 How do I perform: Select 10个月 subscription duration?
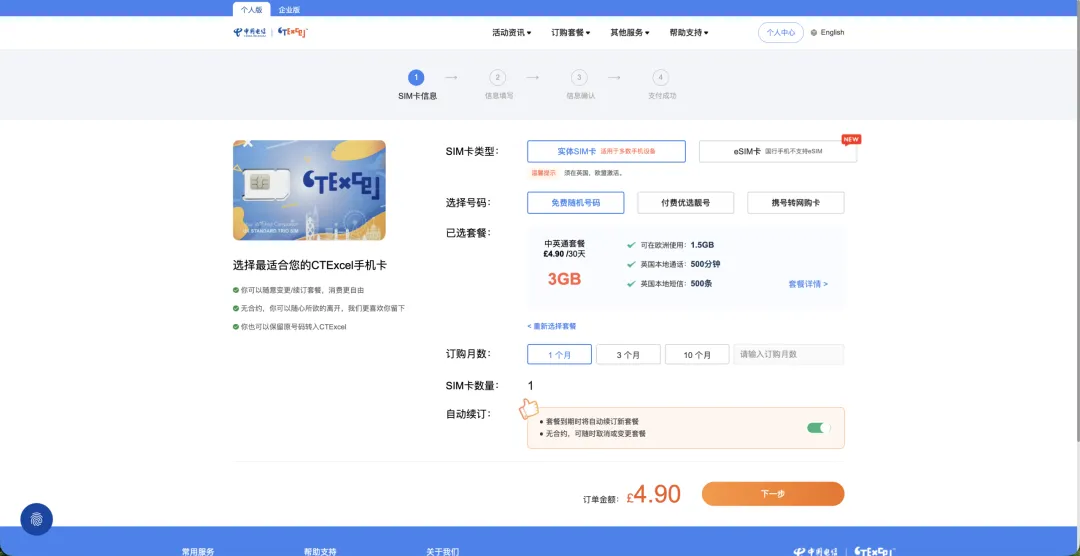tap(697, 354)
